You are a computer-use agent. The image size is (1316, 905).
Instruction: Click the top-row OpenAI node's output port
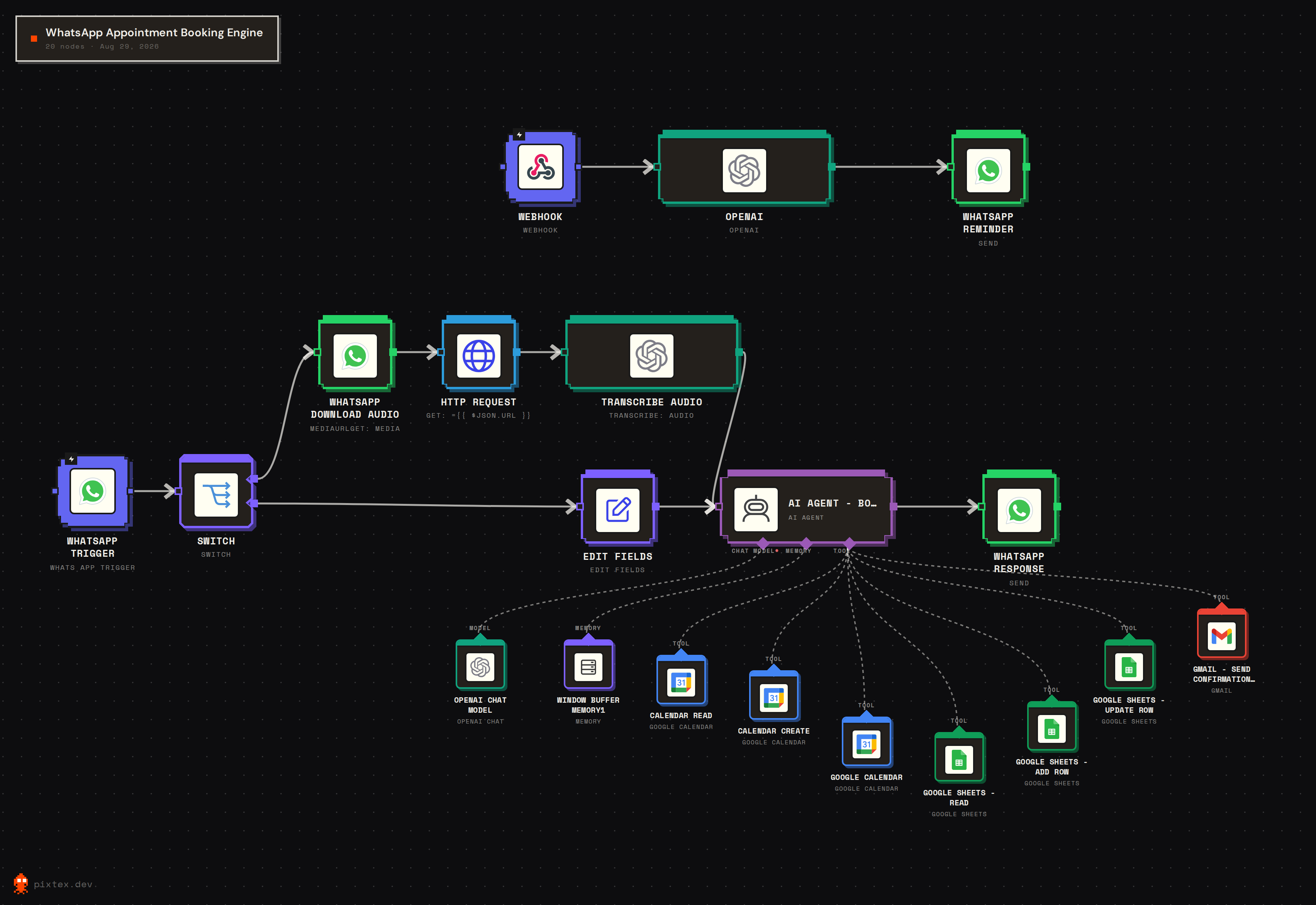pos(832,167)
